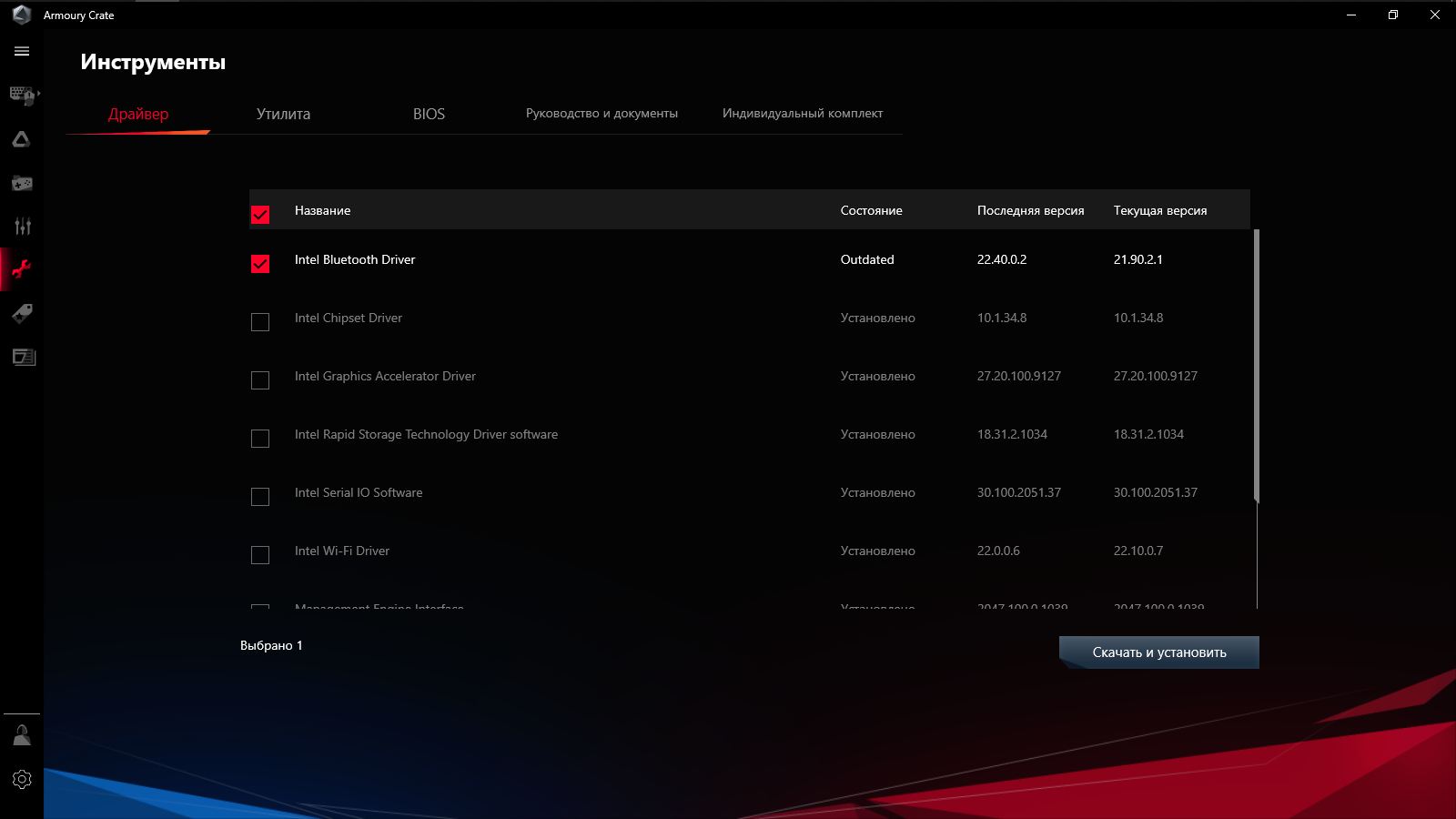Check the Intel Chipset Driver checkbox
The width and height of the screenshot is (1456, 819).
(x=260, y=322)
